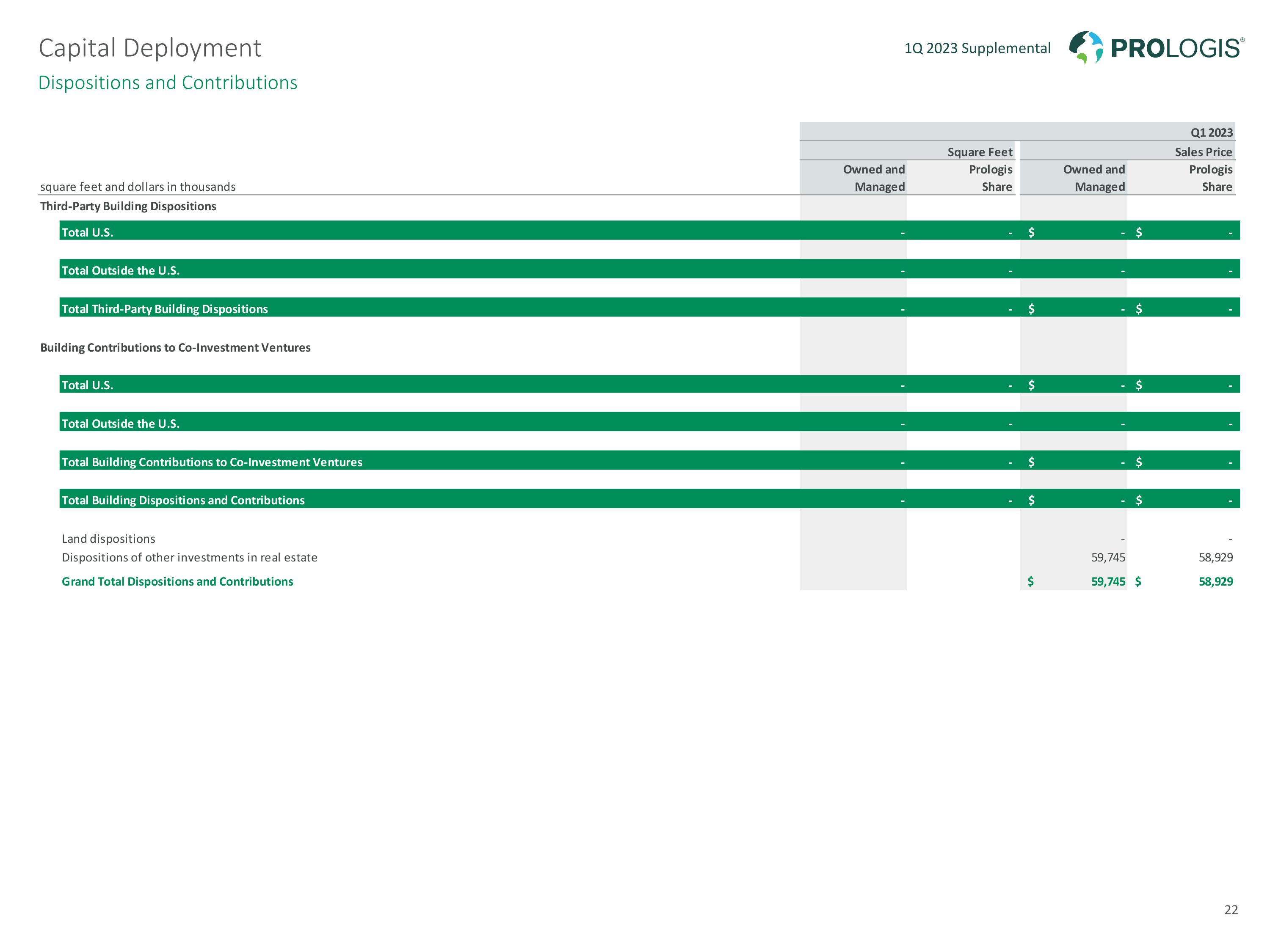This screenshot has height=952, width=1270.
Task: Select the Capital Deployment page title
Action: pos(150,48)
